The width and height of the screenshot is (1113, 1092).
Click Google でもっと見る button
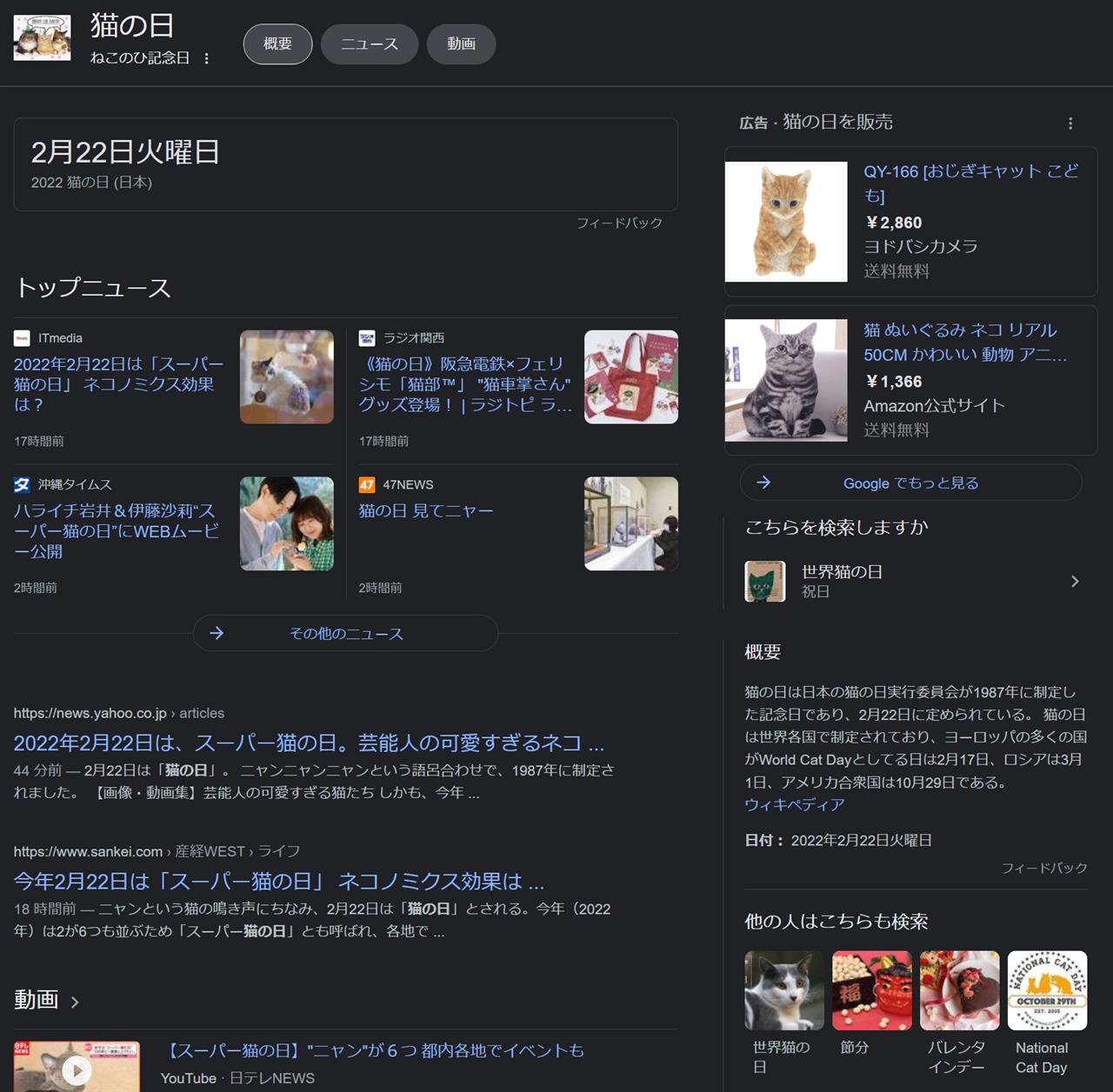tap(910, 483)
